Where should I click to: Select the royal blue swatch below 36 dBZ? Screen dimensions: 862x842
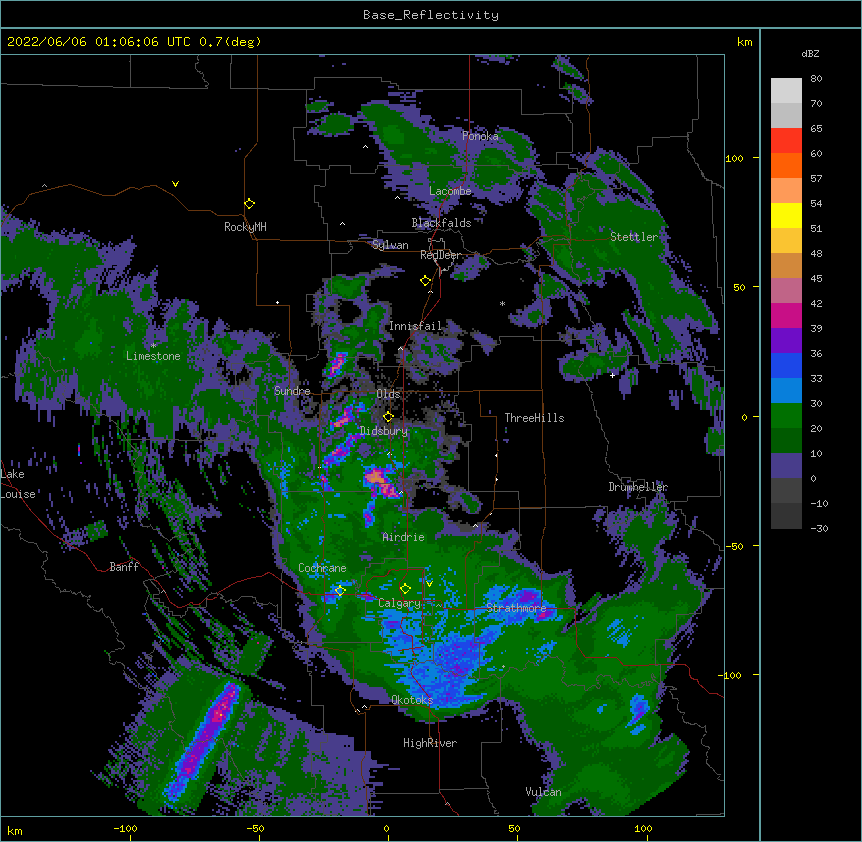pyautogui.click(x=786, y=365)
